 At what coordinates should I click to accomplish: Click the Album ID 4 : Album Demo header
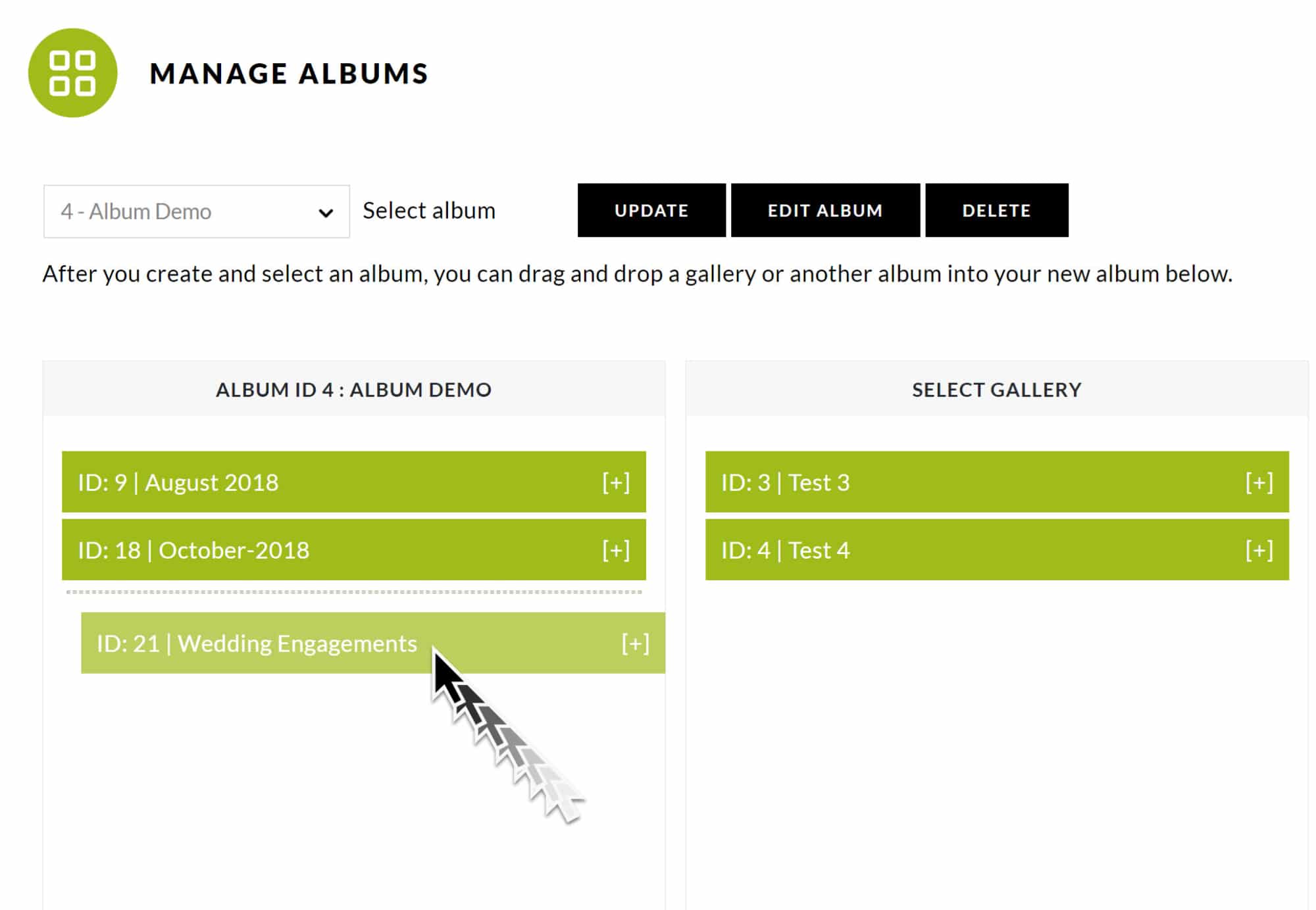(354, 389)
